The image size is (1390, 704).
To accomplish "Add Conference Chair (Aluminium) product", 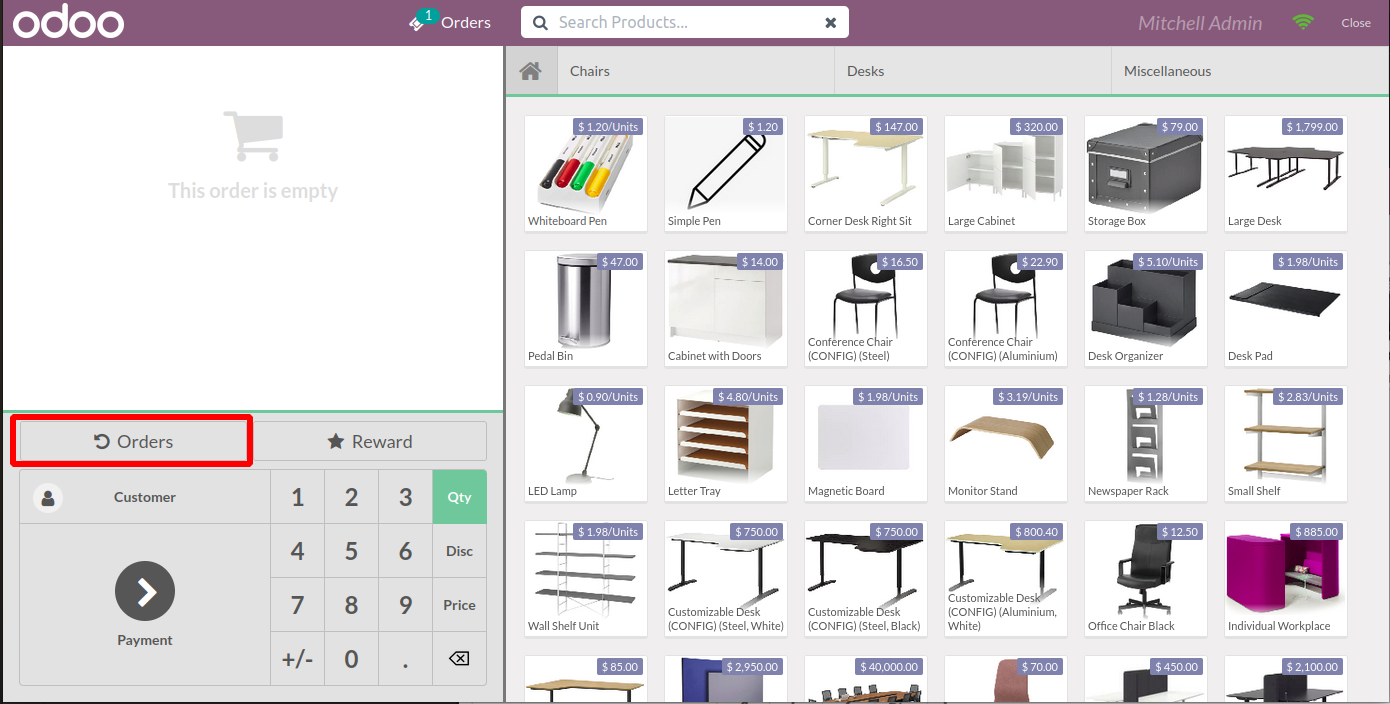I will pyautogui.click(x=1006, y=309).
